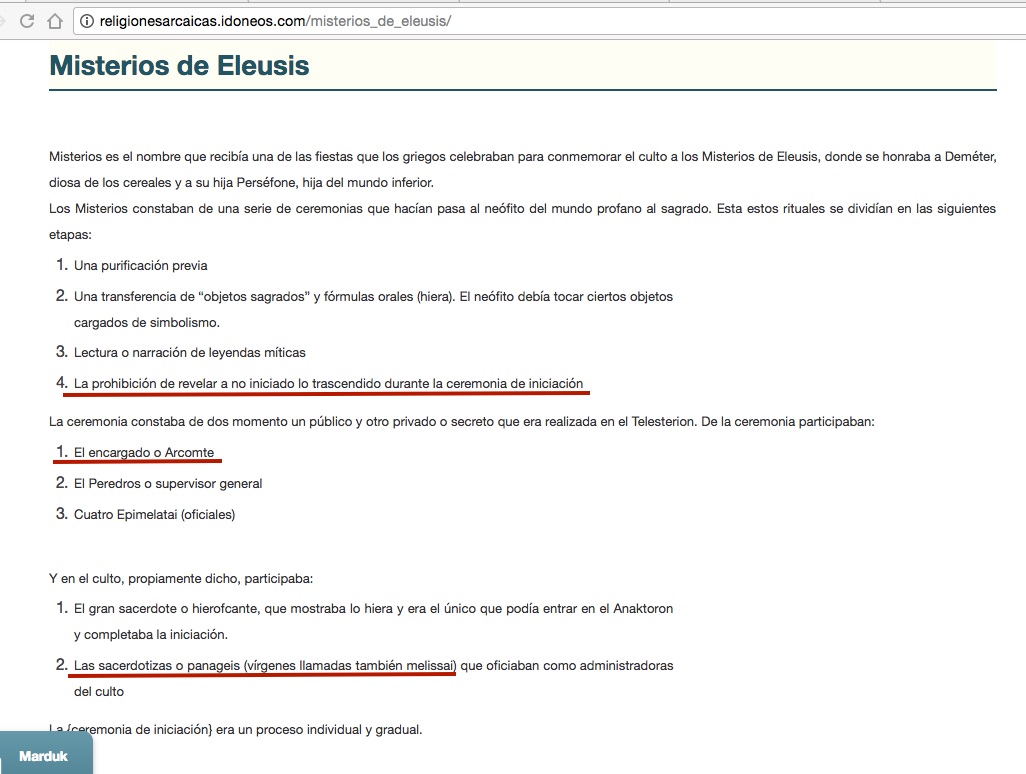The image size is (1026, 774).
Task: Open the Marduk tab at bottom left
Action: coord(44,756)
